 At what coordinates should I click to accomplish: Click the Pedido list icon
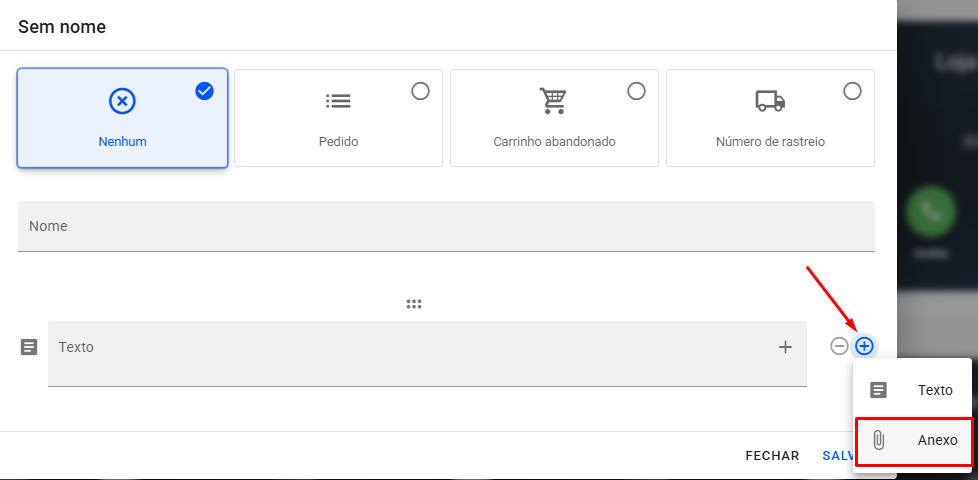tap(338, 101)
